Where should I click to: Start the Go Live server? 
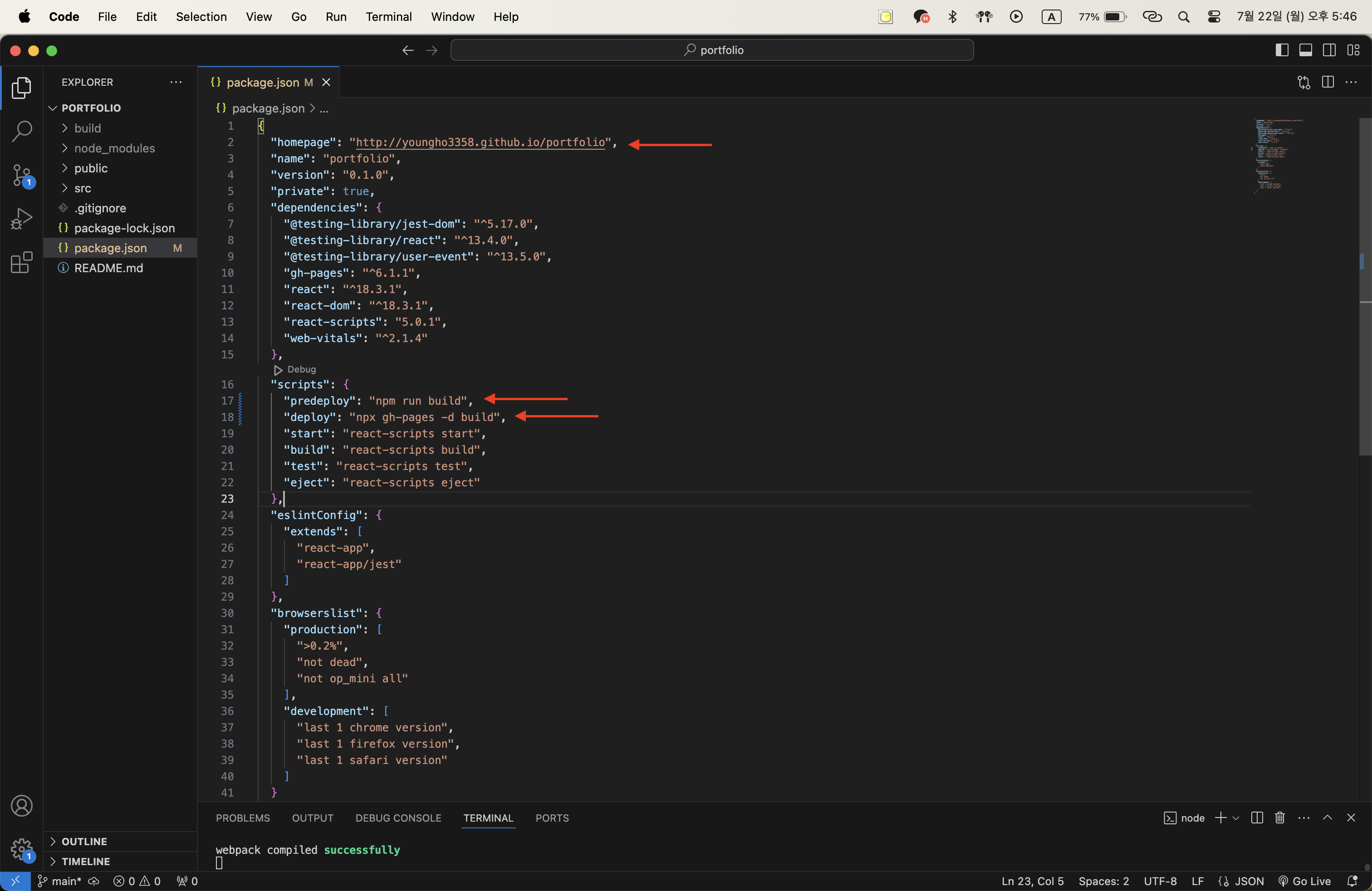pyautogui.click(x=1304, y=881)
